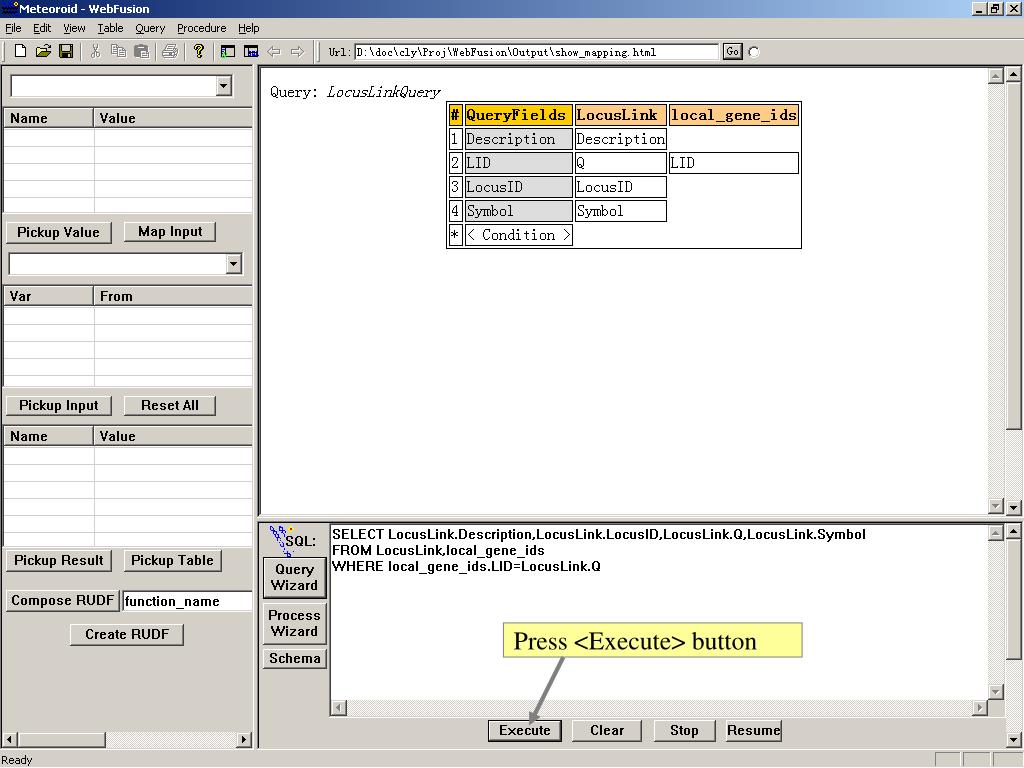Click the Execute button

(524, 730)
